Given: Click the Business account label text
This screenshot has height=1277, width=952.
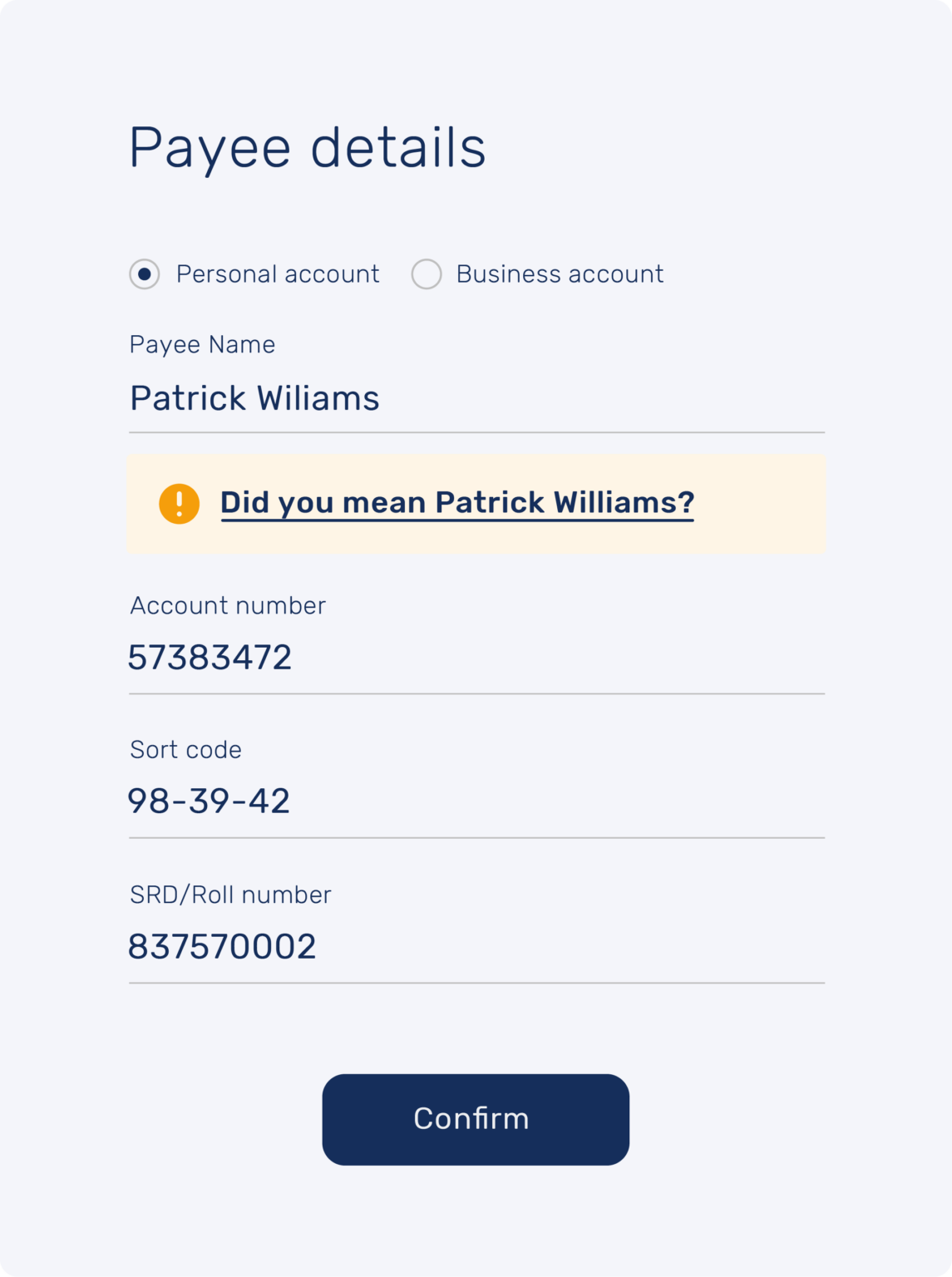Looking at the screenshot, I should pos(560,274).
